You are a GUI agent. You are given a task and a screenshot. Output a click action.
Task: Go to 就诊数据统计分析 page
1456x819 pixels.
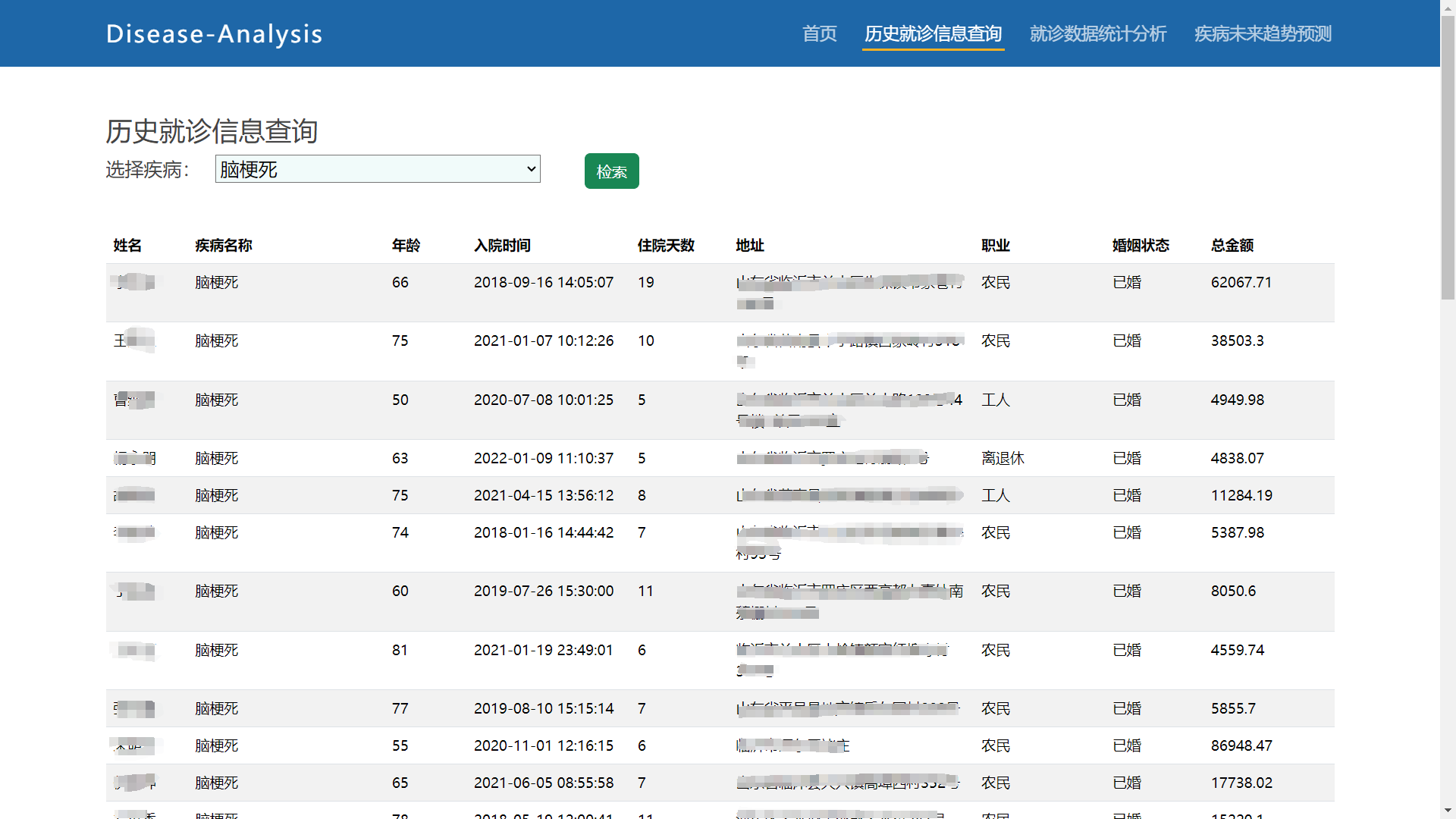point(1097,33)
